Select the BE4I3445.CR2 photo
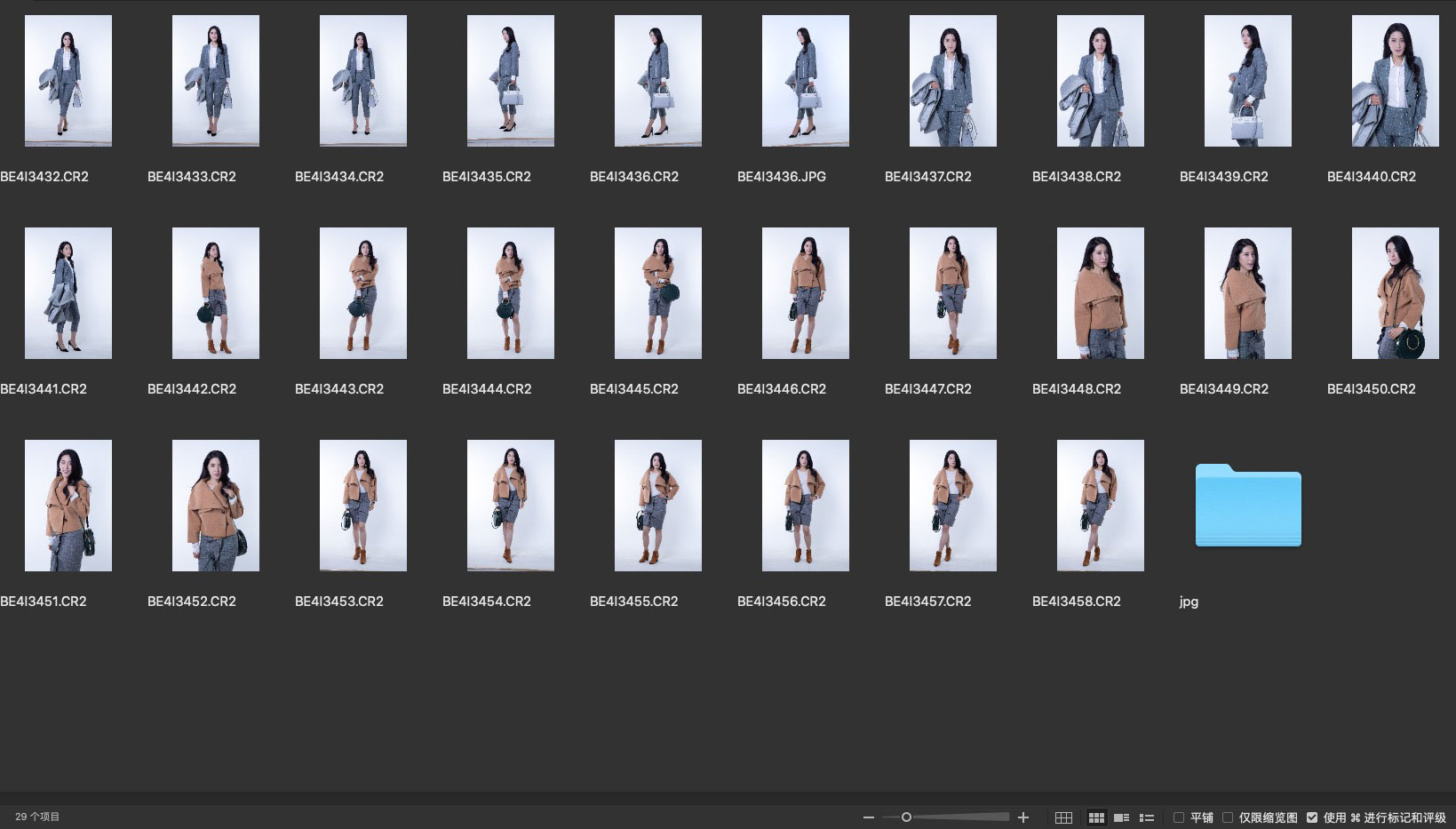 (x=657, y=293)
